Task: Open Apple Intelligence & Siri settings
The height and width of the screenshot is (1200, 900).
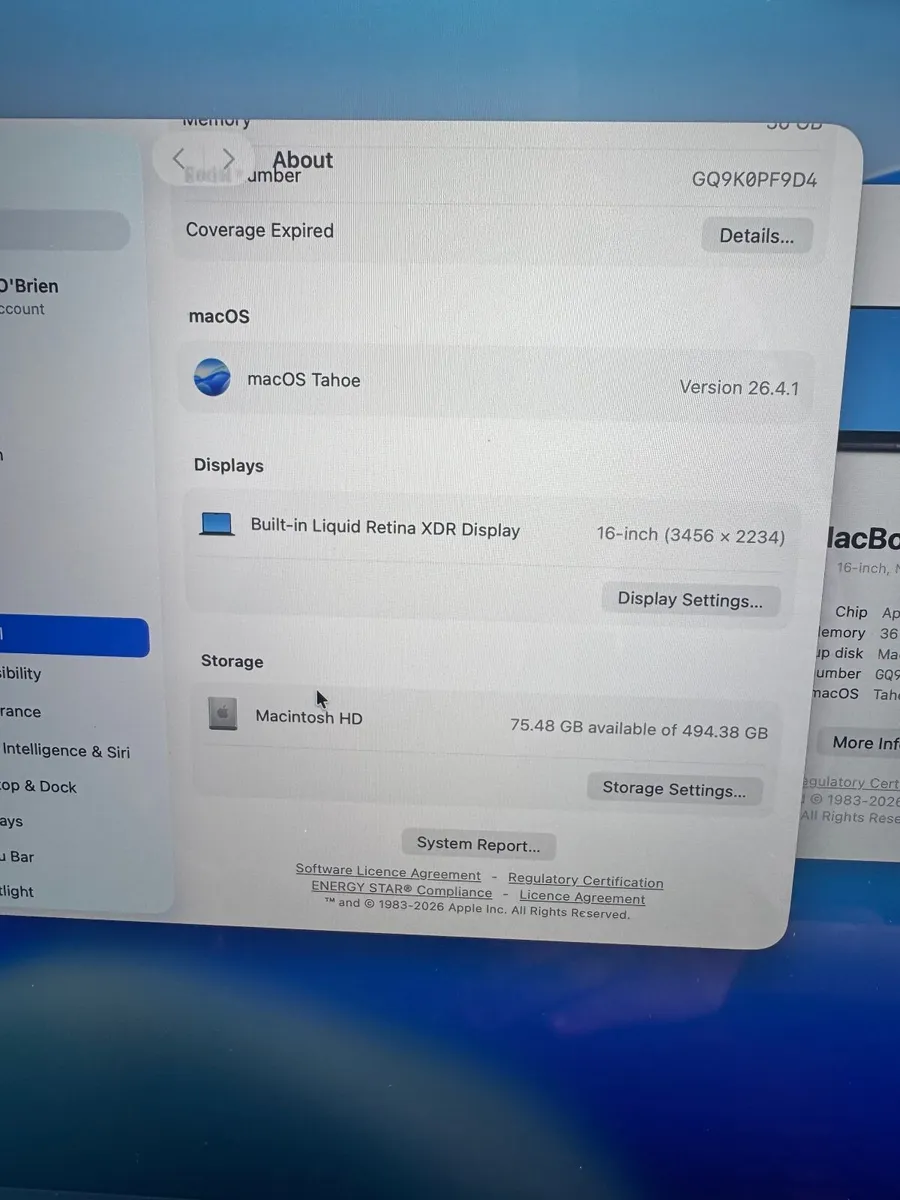Action: (65, 750)
